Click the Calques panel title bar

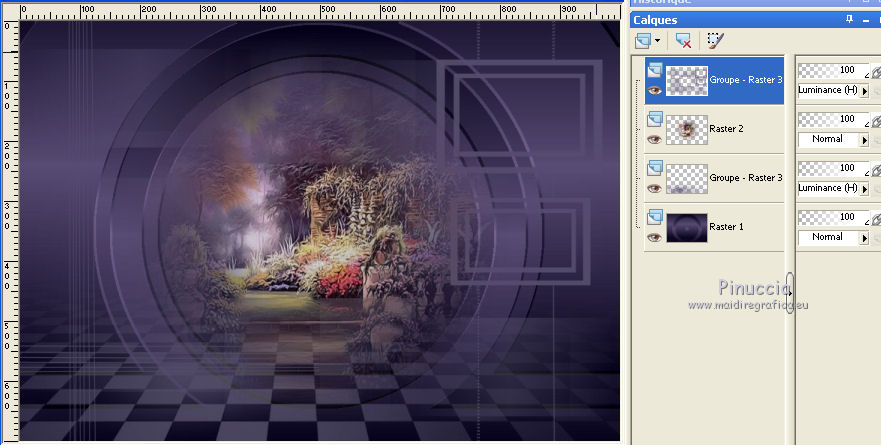click(756, 20)
